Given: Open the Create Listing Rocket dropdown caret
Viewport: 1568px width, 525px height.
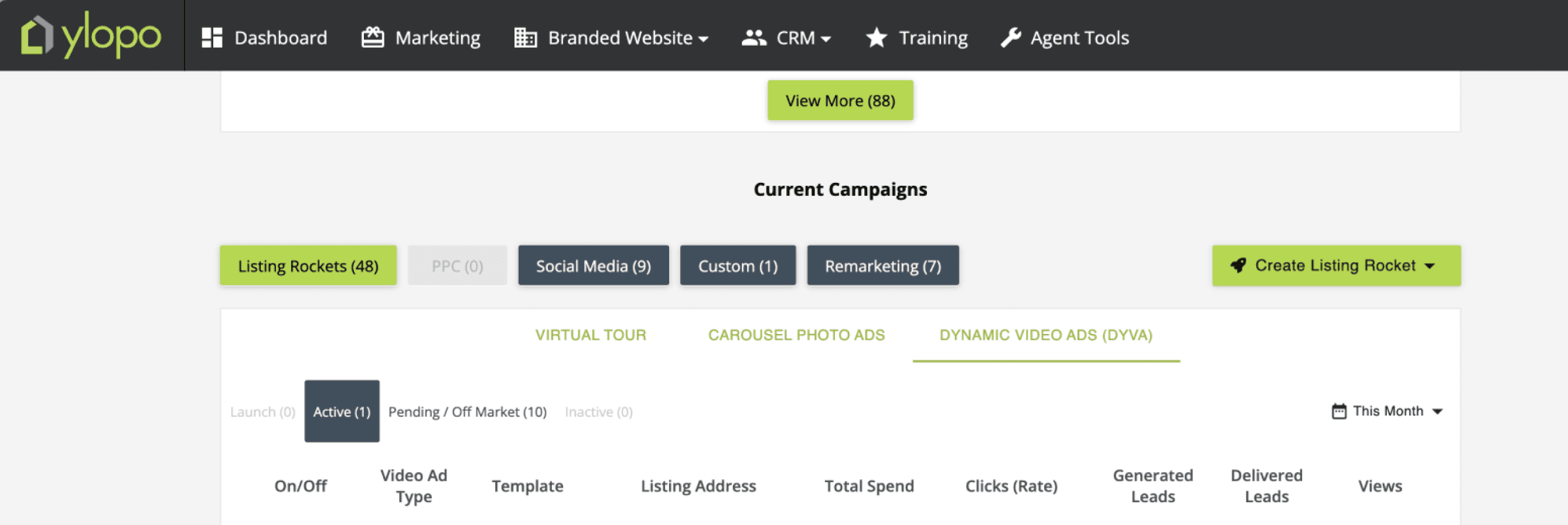Looking at the screenshot, I should 1430,266.
